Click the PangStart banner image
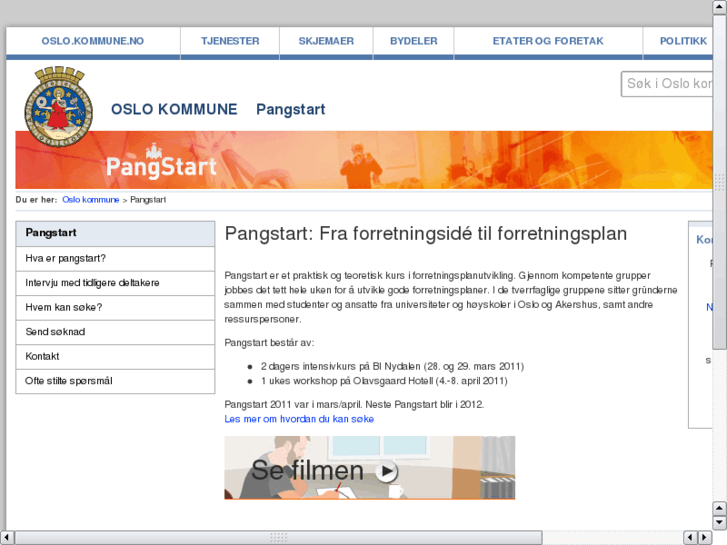 tap(364, 160)
